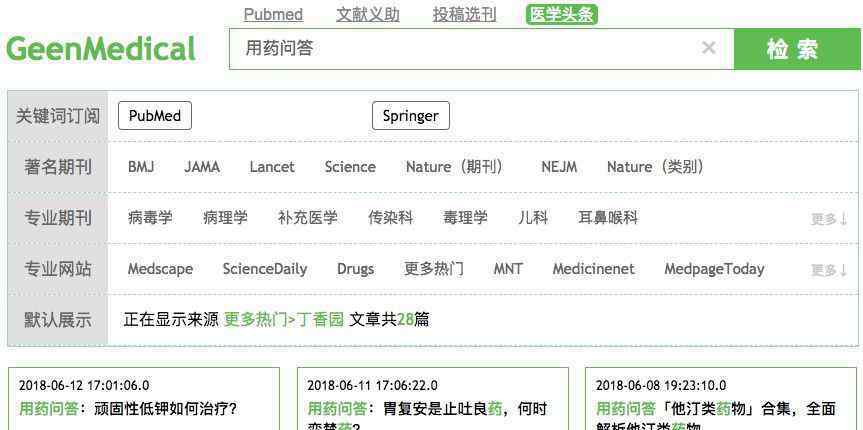863x430 pixels.
Task: Open the Pubmed tab
Action: tap(273, 14)
